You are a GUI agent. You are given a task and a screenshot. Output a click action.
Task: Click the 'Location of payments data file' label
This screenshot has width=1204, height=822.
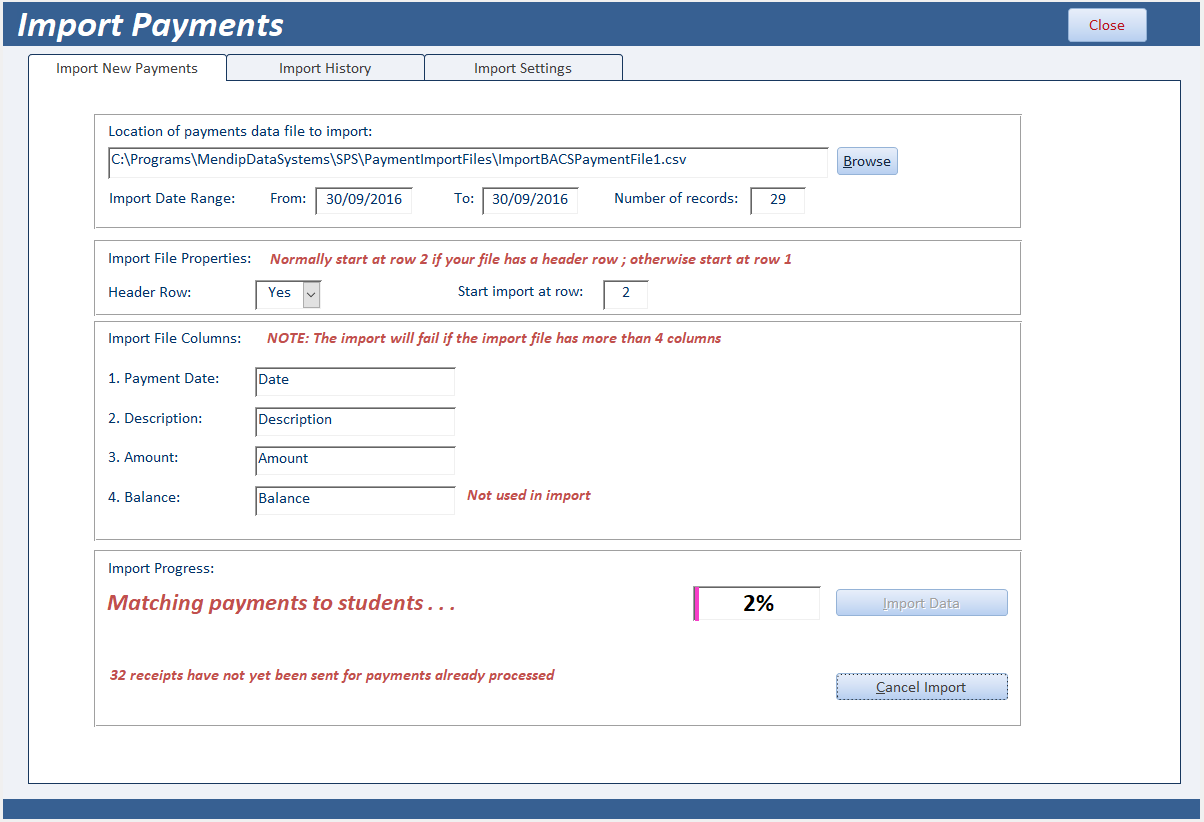240,131
